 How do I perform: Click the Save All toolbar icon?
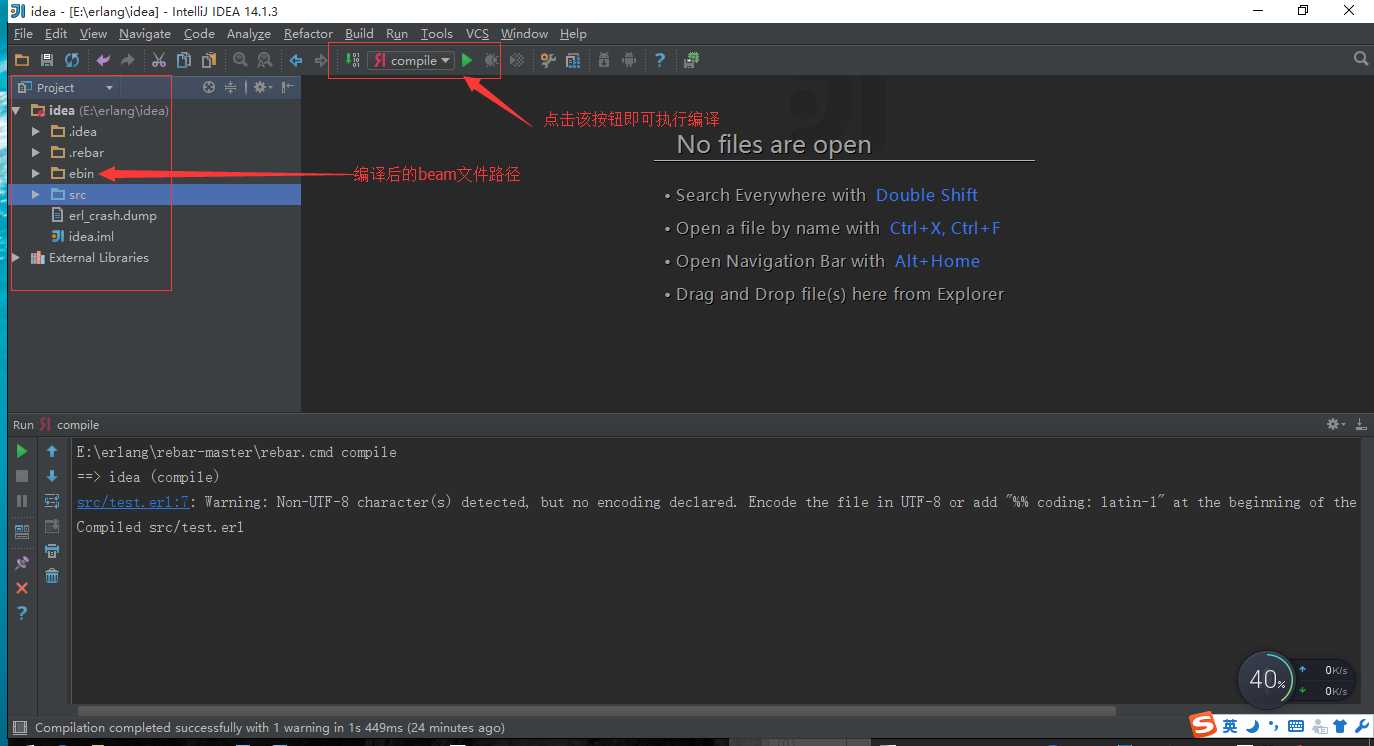point(46,60)
